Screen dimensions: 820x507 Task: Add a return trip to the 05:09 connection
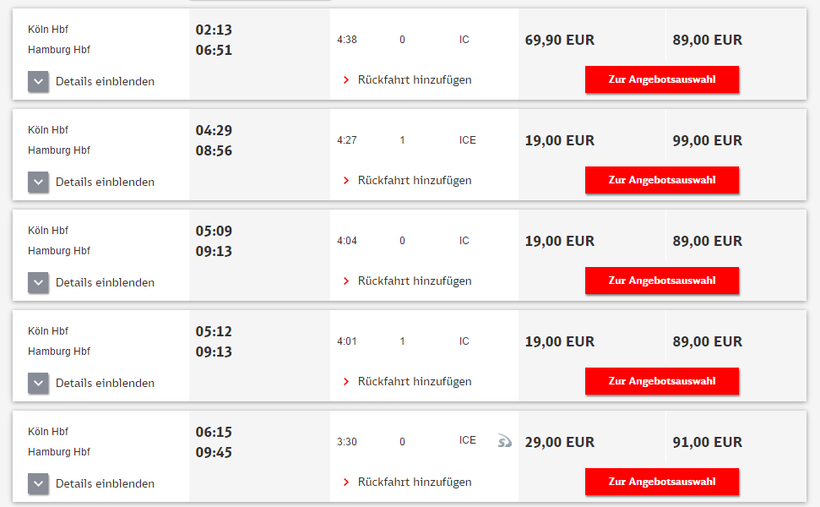pyautogui.click(x=414, y=281)
